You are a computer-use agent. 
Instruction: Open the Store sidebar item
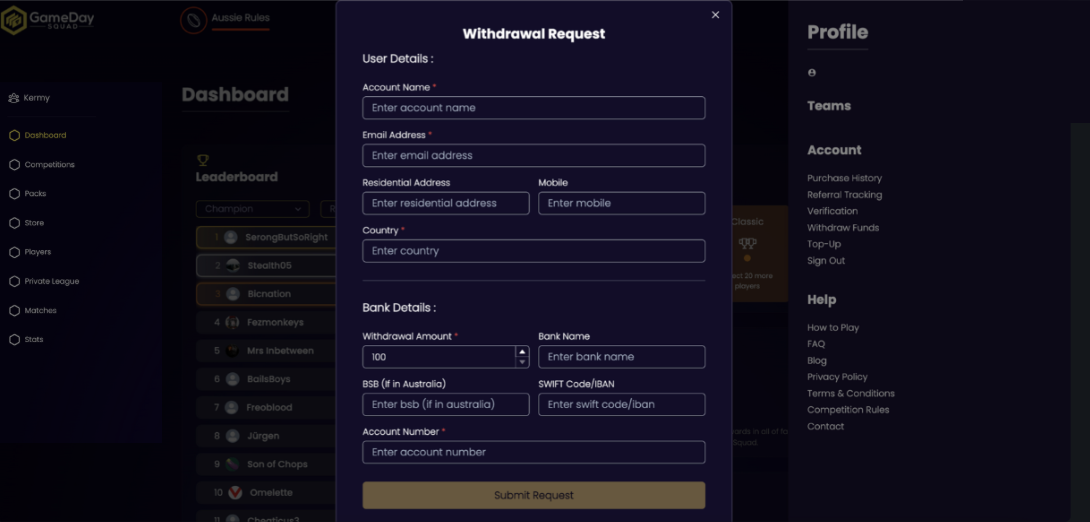pyautogui.click(x=34, y=223)
